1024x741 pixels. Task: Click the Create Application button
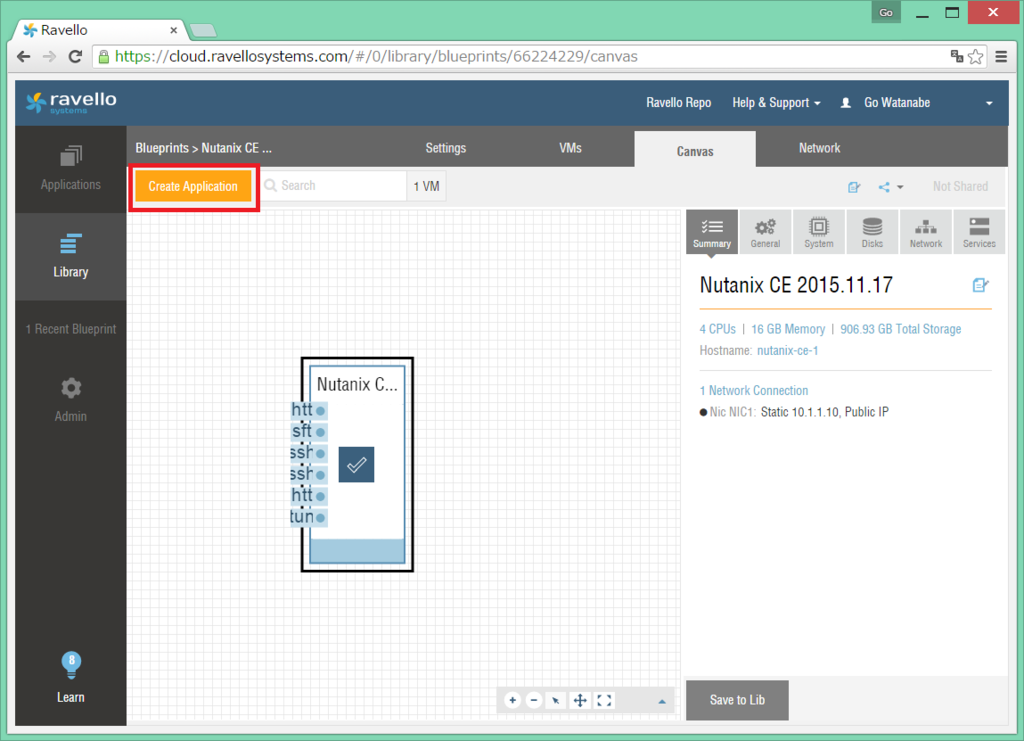193,187
